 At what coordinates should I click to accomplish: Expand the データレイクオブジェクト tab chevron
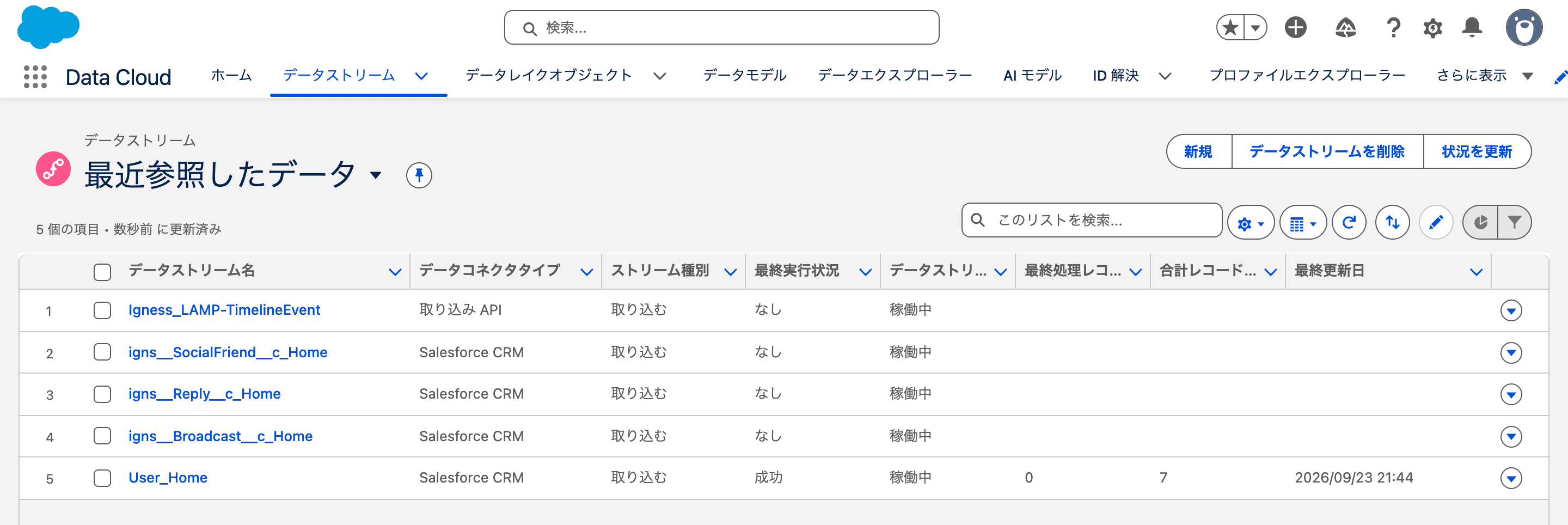660,76
